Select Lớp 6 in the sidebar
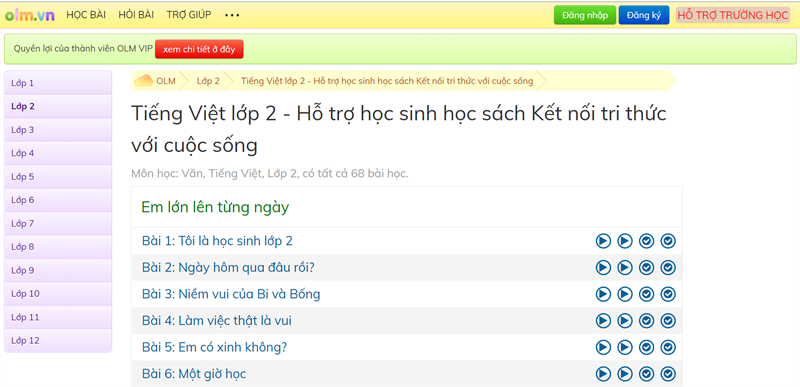Screen dimensions: 800x387 click(58, 200)
